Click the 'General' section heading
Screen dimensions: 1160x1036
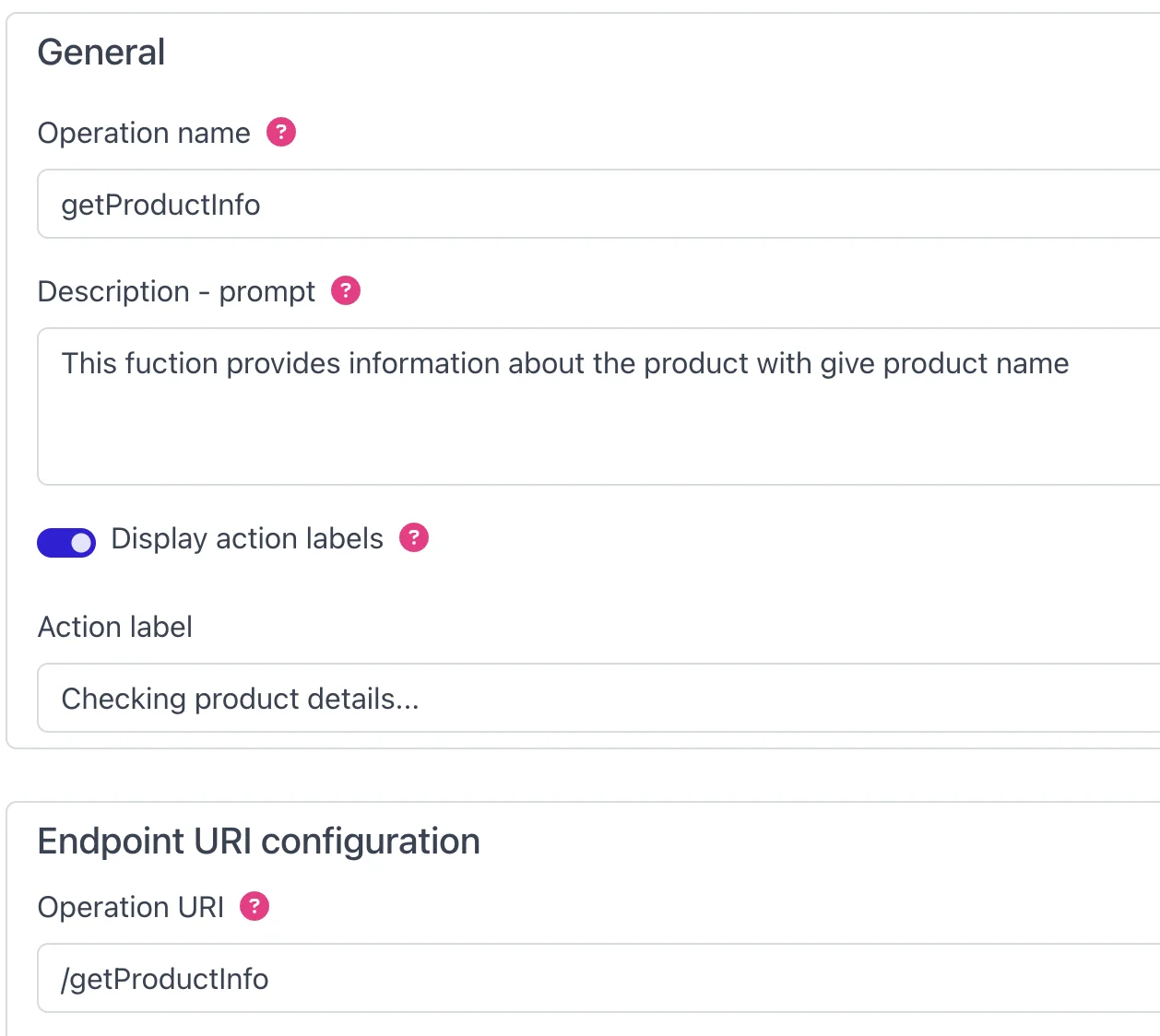click(x=101, y=53)
